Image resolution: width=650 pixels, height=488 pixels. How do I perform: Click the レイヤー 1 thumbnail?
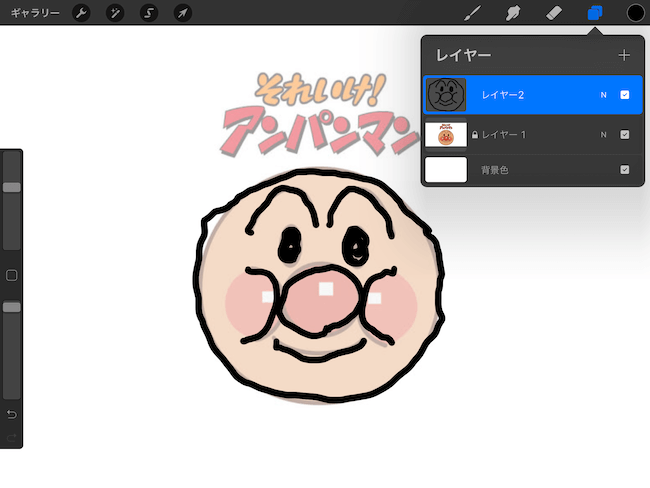coord(446,134)
